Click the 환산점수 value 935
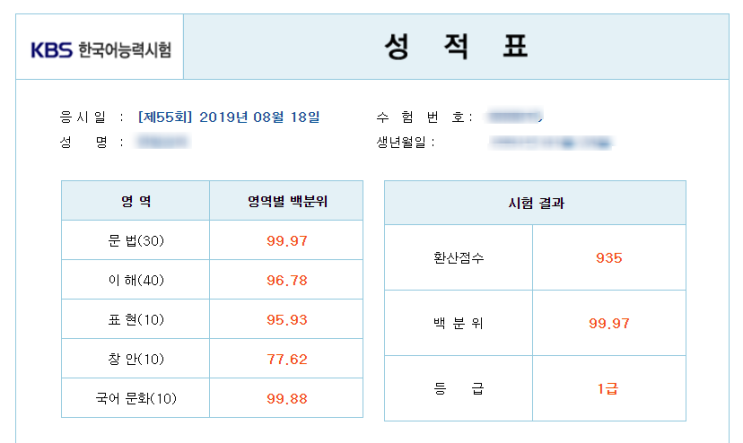The height and width of the screenshot is (443, 743). pos(609,258)
